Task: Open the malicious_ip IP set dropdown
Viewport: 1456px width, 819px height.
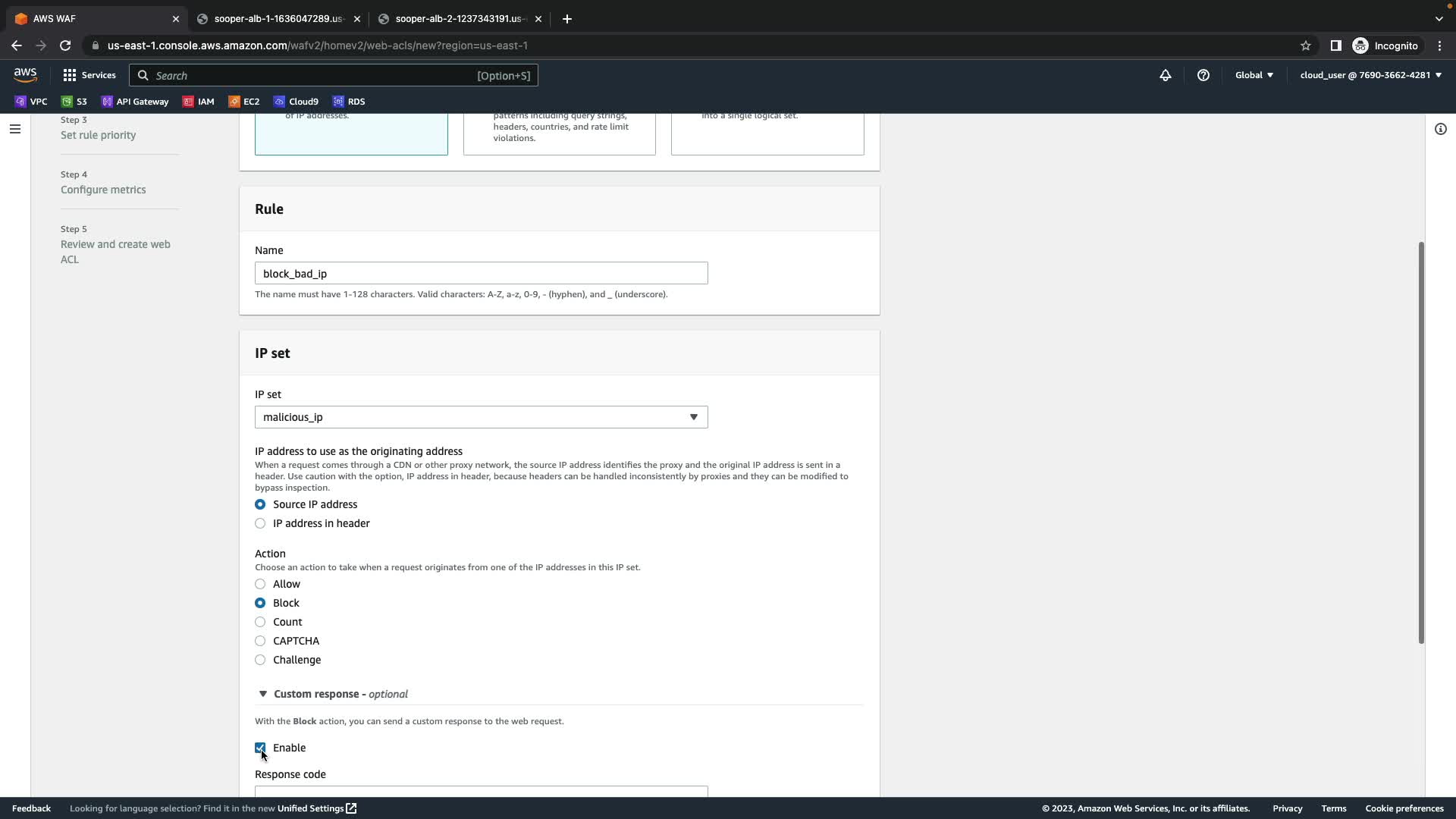Action: [481, 417]
